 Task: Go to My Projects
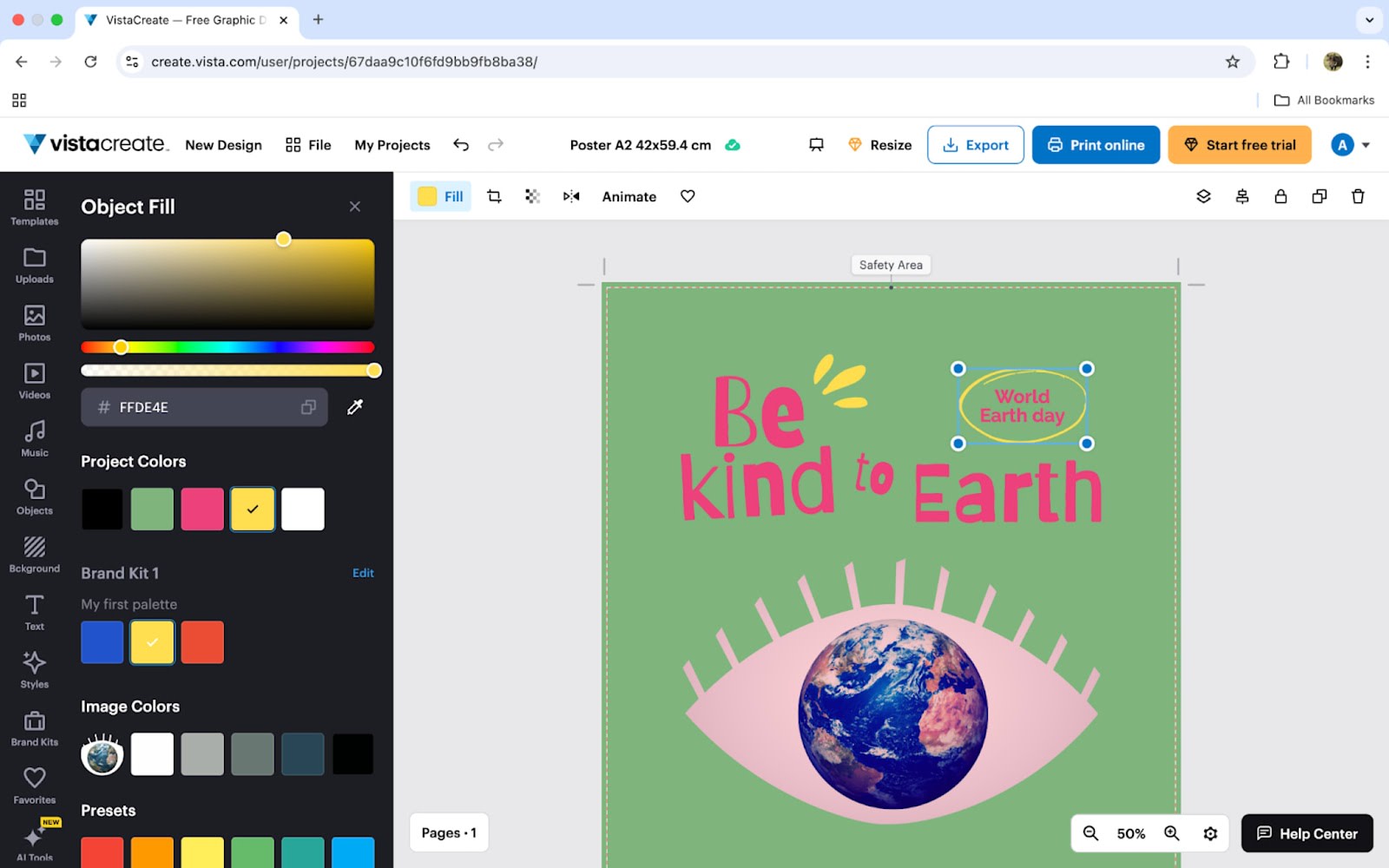tap(392, 144)
